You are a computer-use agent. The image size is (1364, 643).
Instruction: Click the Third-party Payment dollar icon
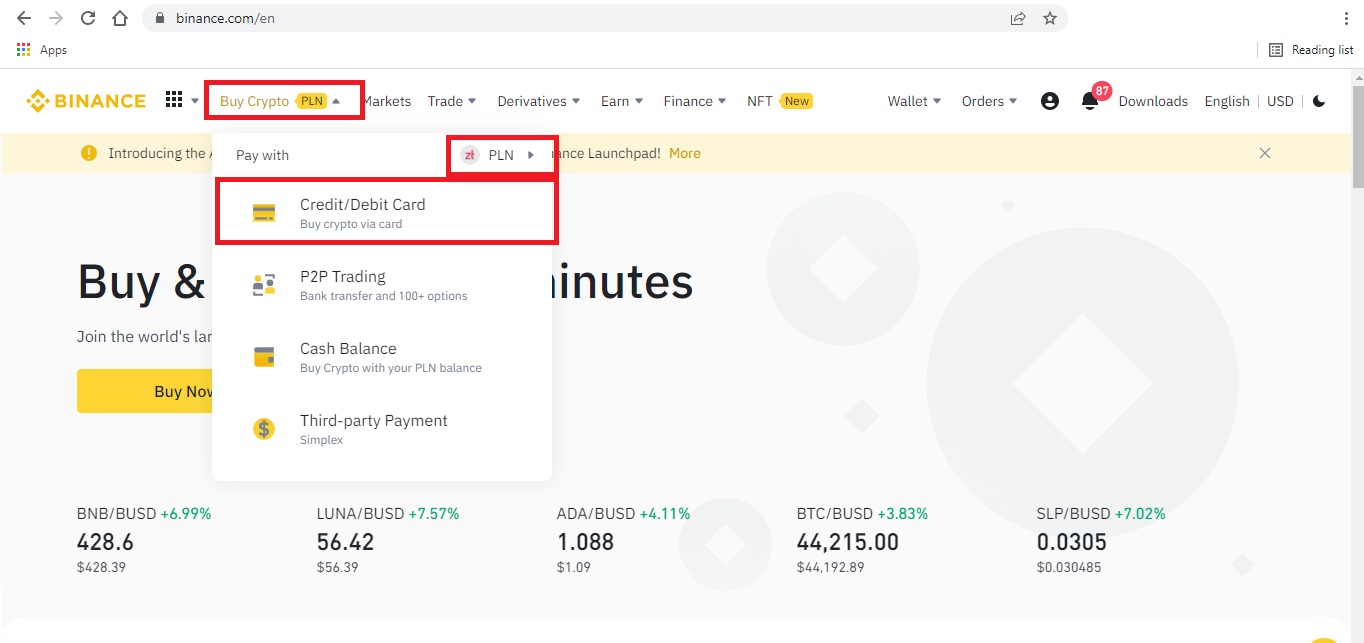coord(264,429)
